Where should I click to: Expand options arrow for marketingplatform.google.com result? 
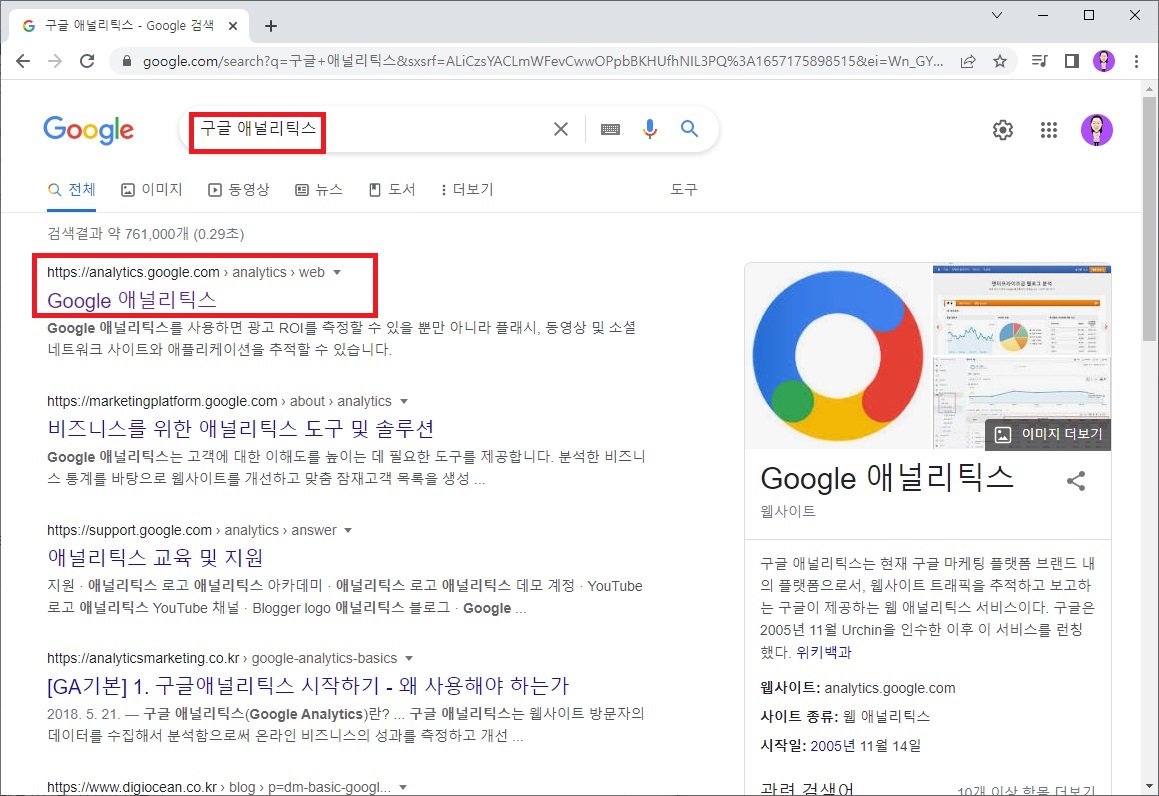tap(404, 401)
